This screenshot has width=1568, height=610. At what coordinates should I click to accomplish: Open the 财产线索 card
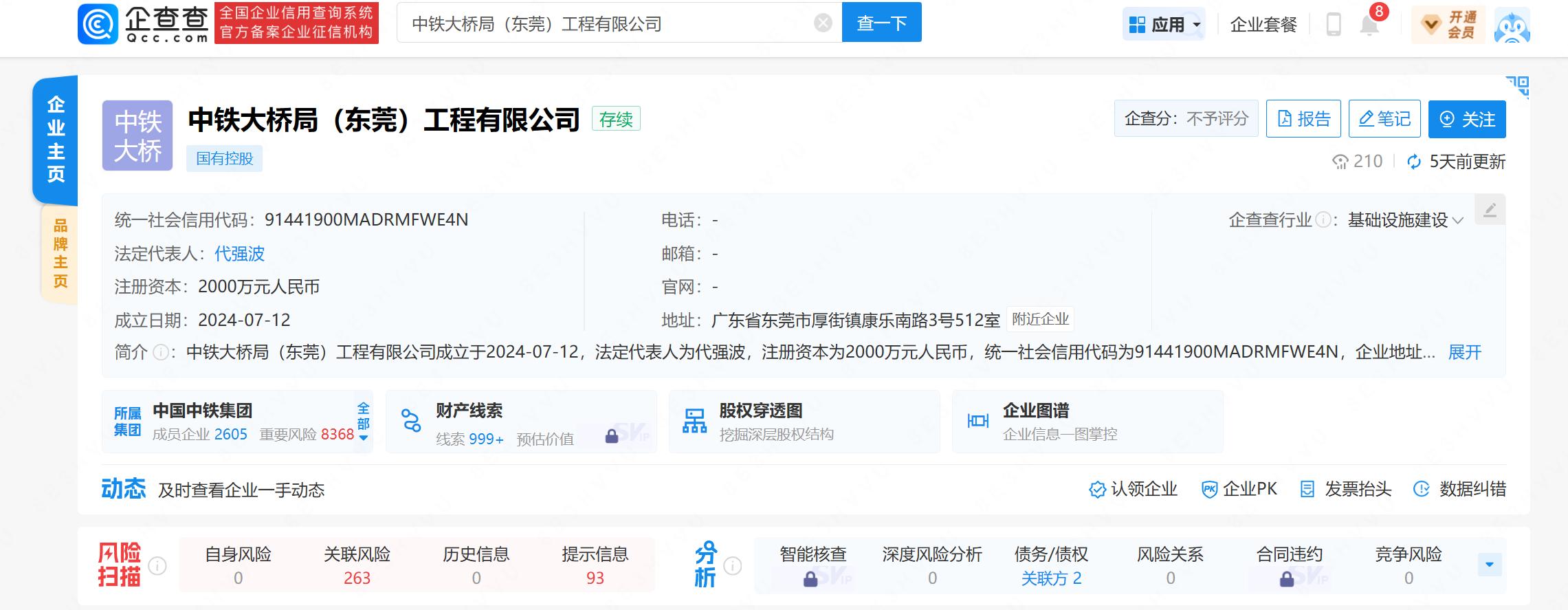pos(521,422)
